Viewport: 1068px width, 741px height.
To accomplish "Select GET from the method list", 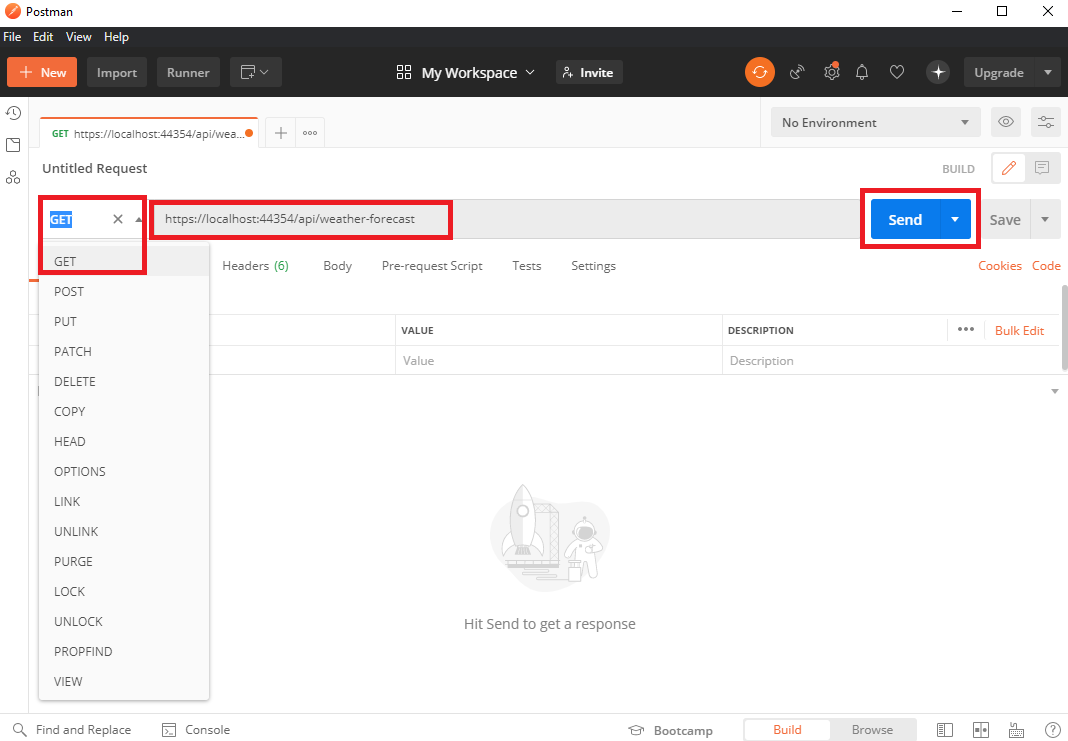I will click(124, 261).
